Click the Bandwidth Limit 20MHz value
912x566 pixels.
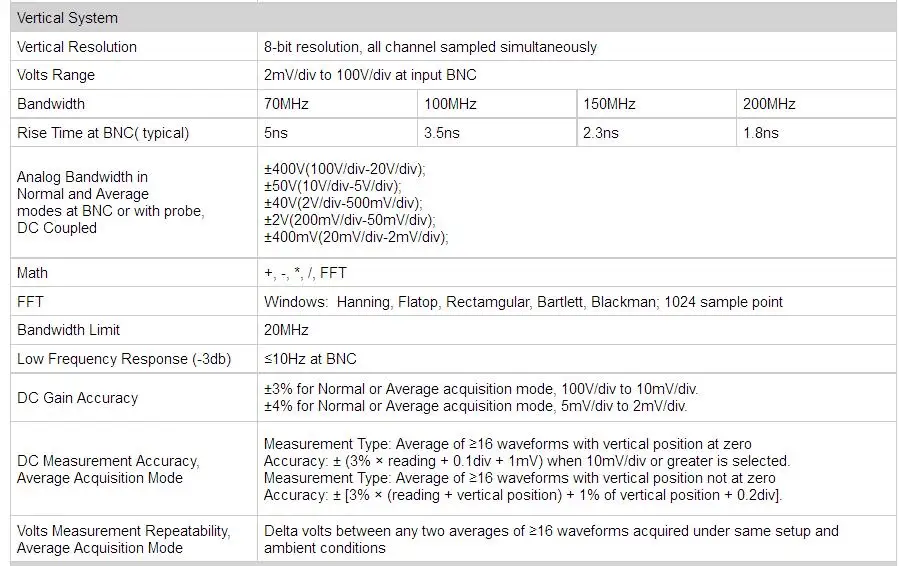pyautogui.click(x=286, y=330)
